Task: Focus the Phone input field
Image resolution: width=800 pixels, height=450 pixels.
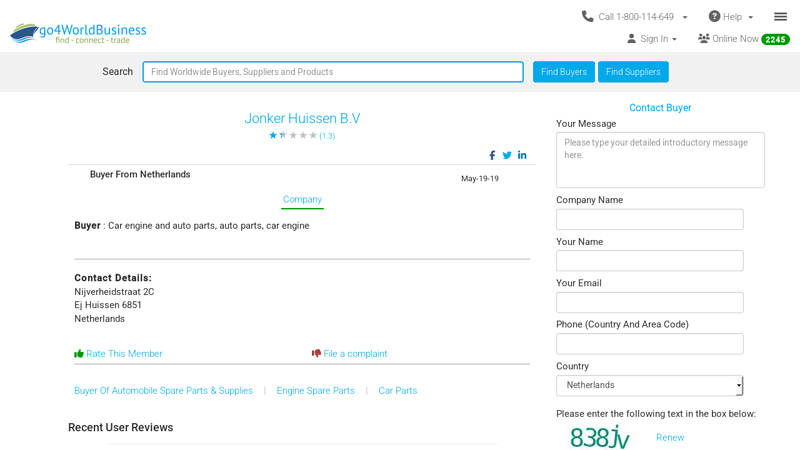Action: [649, 344]
